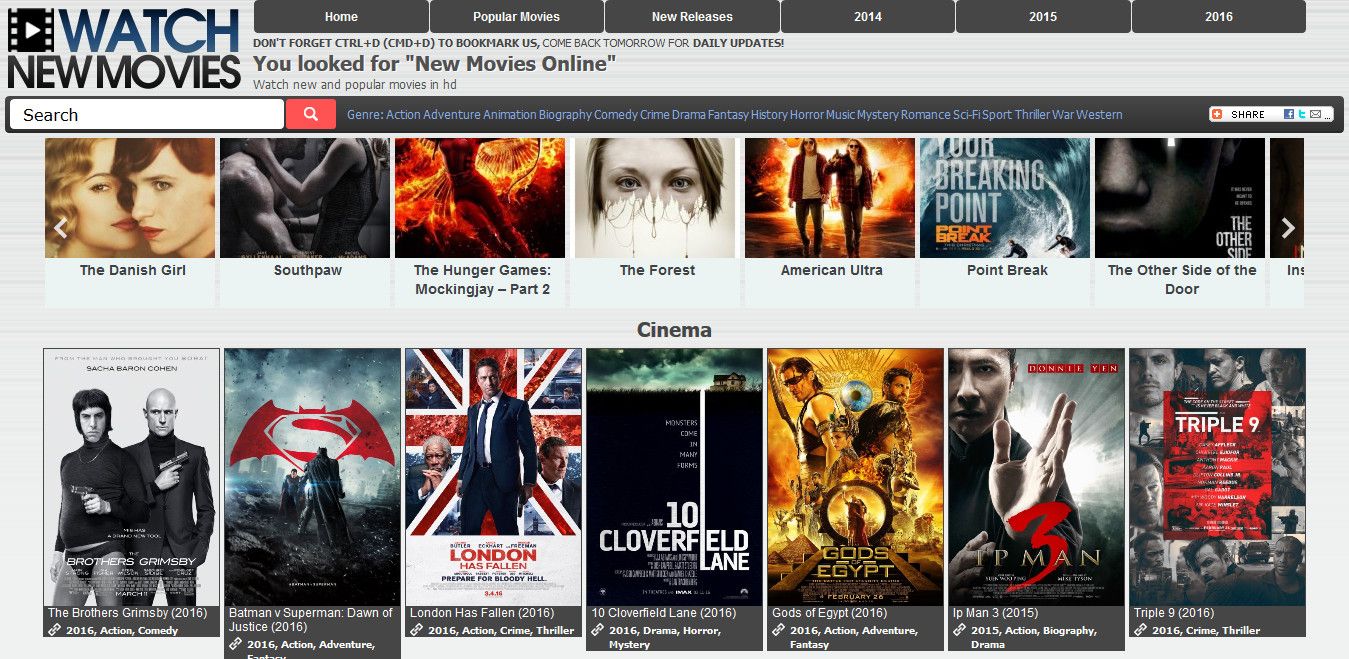Go to Home from the top navigation
This screenshot has width=1349, height=659.
coord(341,16)
